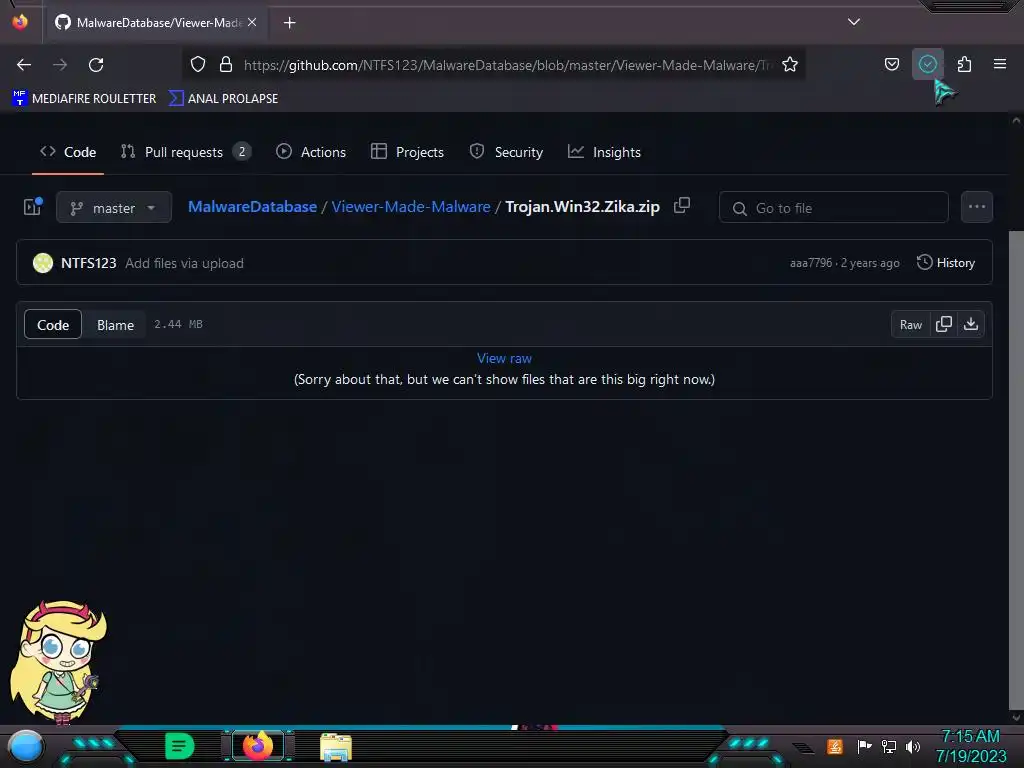Open MEDIAFIRE ROULETTER bookmark
This screenshot has width=1024, height=768.
[x=84, y=99]
